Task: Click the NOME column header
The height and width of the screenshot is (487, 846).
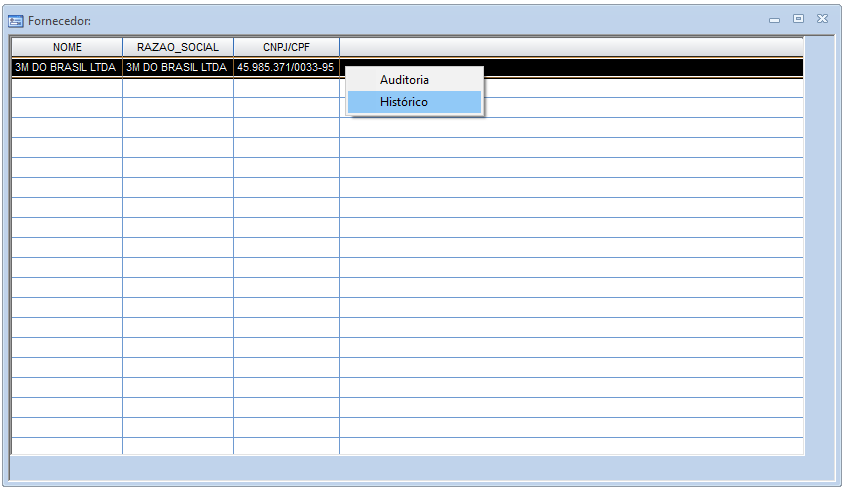Action: (67, 47)
